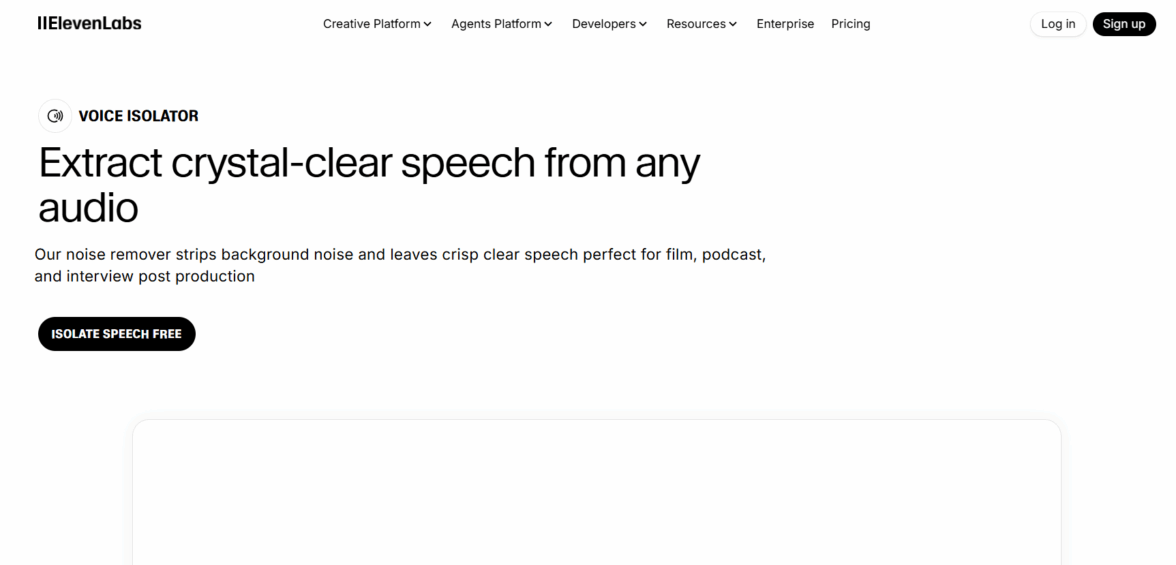This screenshot has width=1176, height=565.
Task: Click the ElevenLabs logo wordmark
Action: [95, 23]
